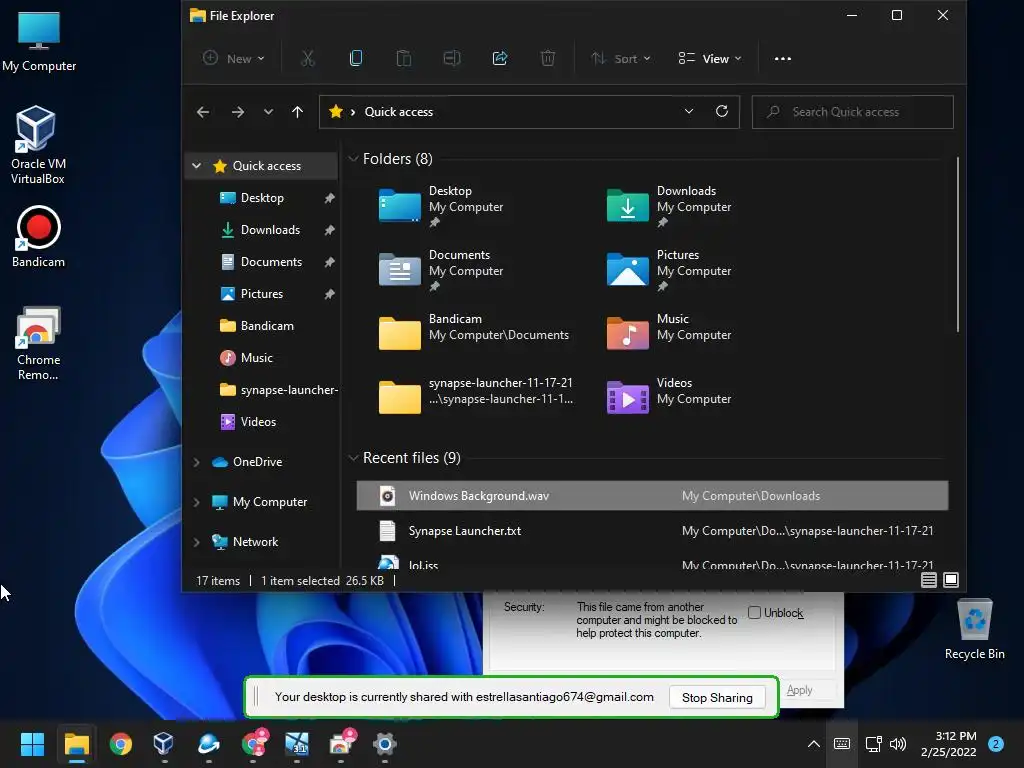Viewport: 1024px width, 768px height.
Task: Open the New dropdown menu
Action: 233,59
